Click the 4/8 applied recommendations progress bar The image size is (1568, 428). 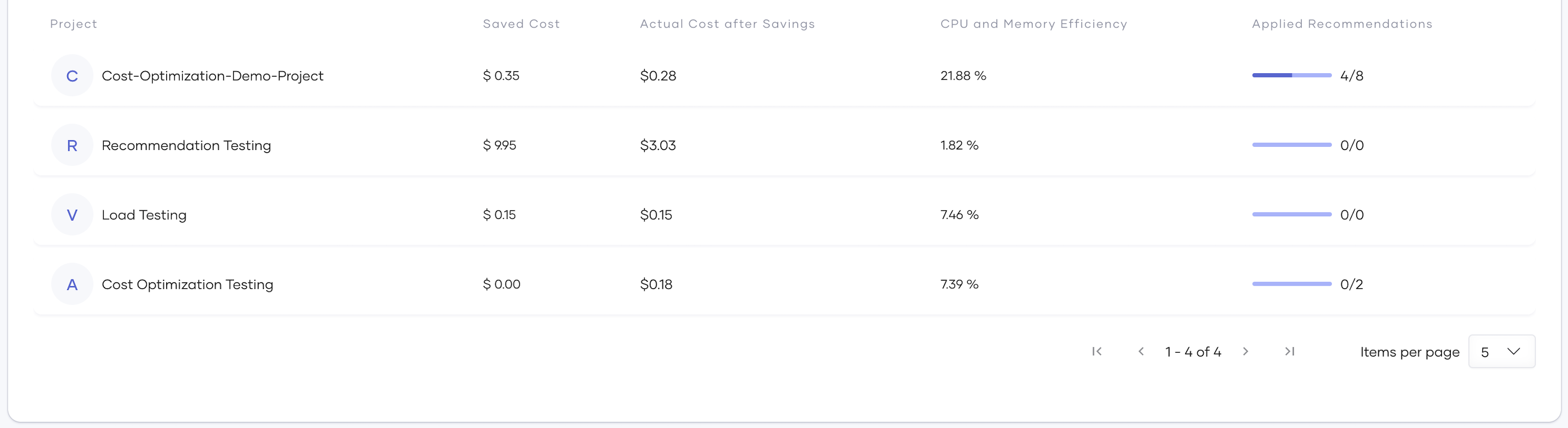1292,75
